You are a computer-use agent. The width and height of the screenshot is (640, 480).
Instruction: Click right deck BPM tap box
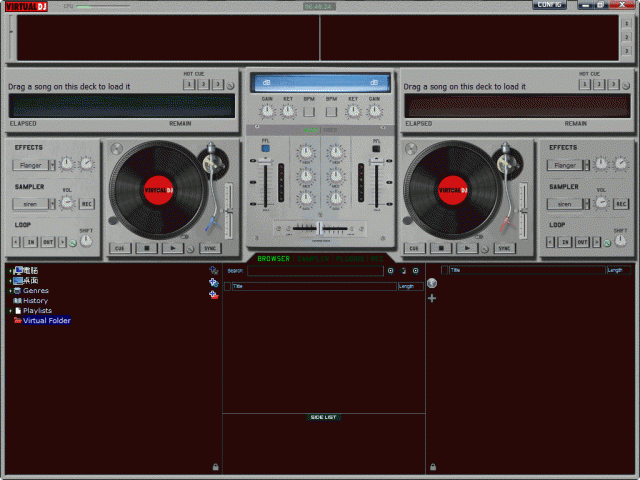click(x=331, y=111)
